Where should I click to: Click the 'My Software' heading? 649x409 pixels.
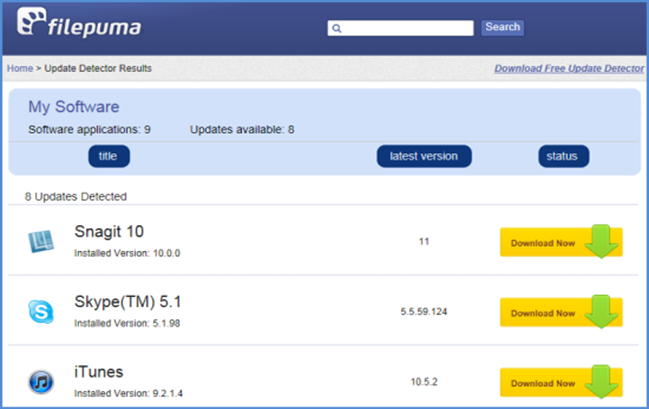[x=74, y=107]
